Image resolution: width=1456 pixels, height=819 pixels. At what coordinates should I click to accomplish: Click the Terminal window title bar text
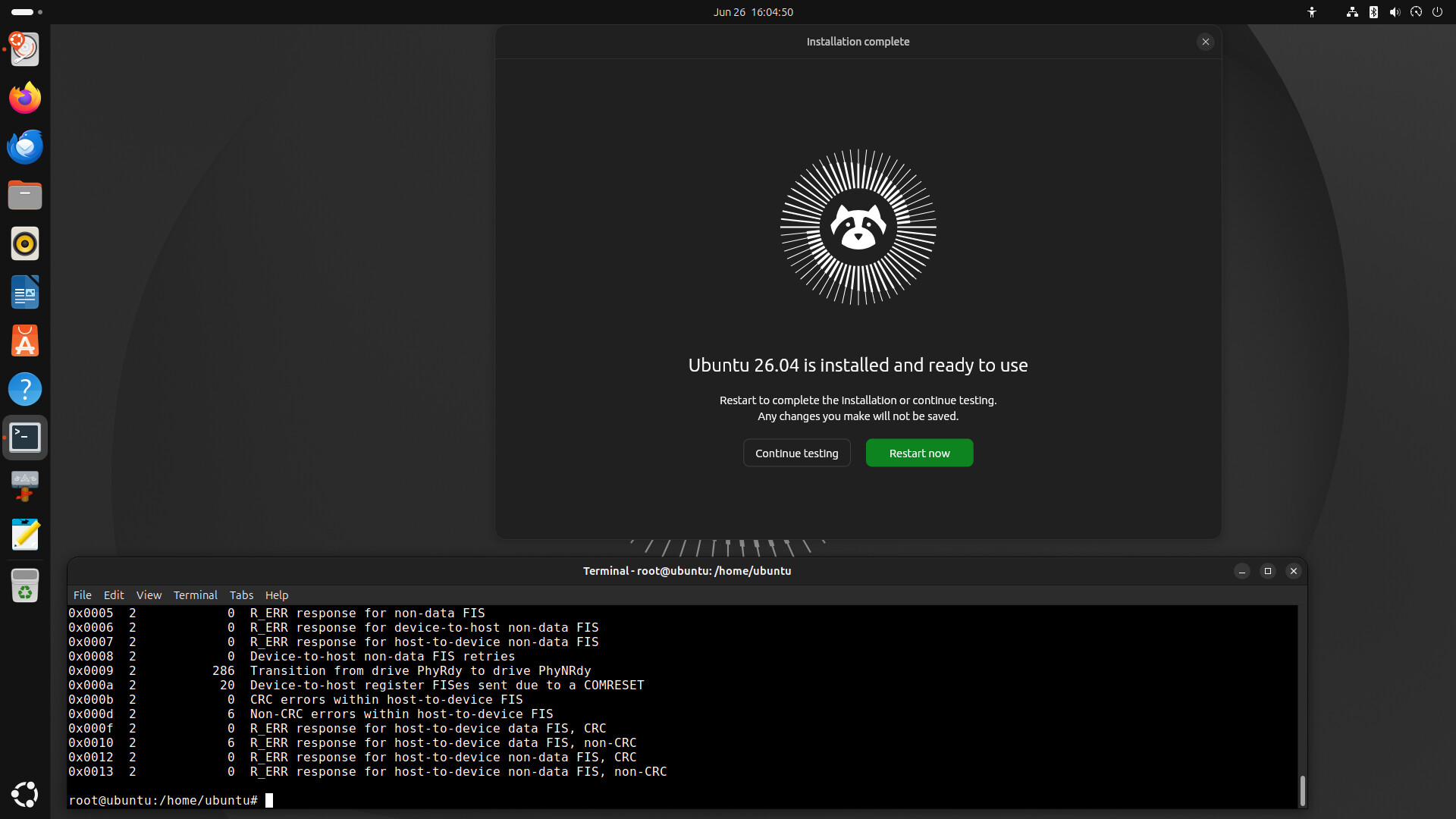pyautogui.click(x=687, y=571)
